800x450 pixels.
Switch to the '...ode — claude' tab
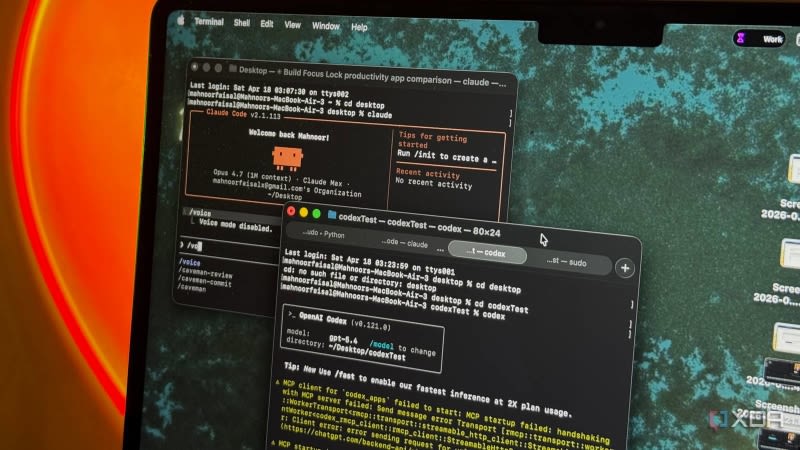tap(404, 243)
